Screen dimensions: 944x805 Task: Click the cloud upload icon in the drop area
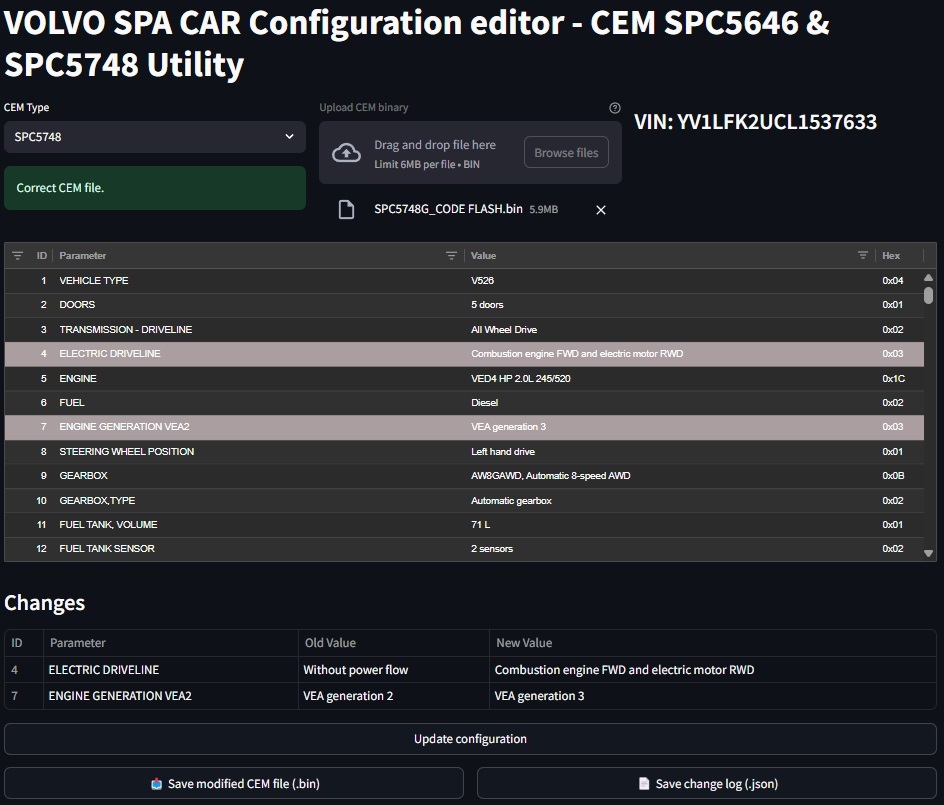point(344,150)
